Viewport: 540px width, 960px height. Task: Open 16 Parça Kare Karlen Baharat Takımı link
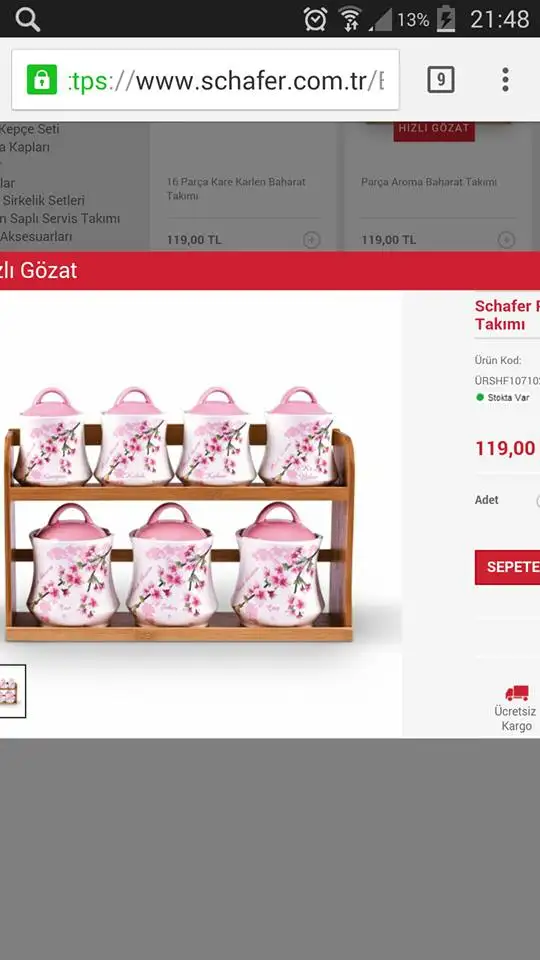point(236,189)
